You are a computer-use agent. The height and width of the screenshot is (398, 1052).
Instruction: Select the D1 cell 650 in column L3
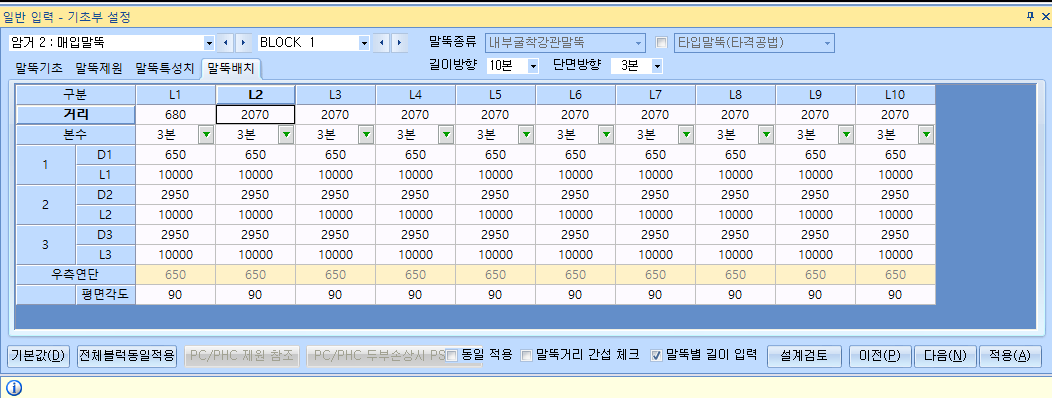pos(335,155)
